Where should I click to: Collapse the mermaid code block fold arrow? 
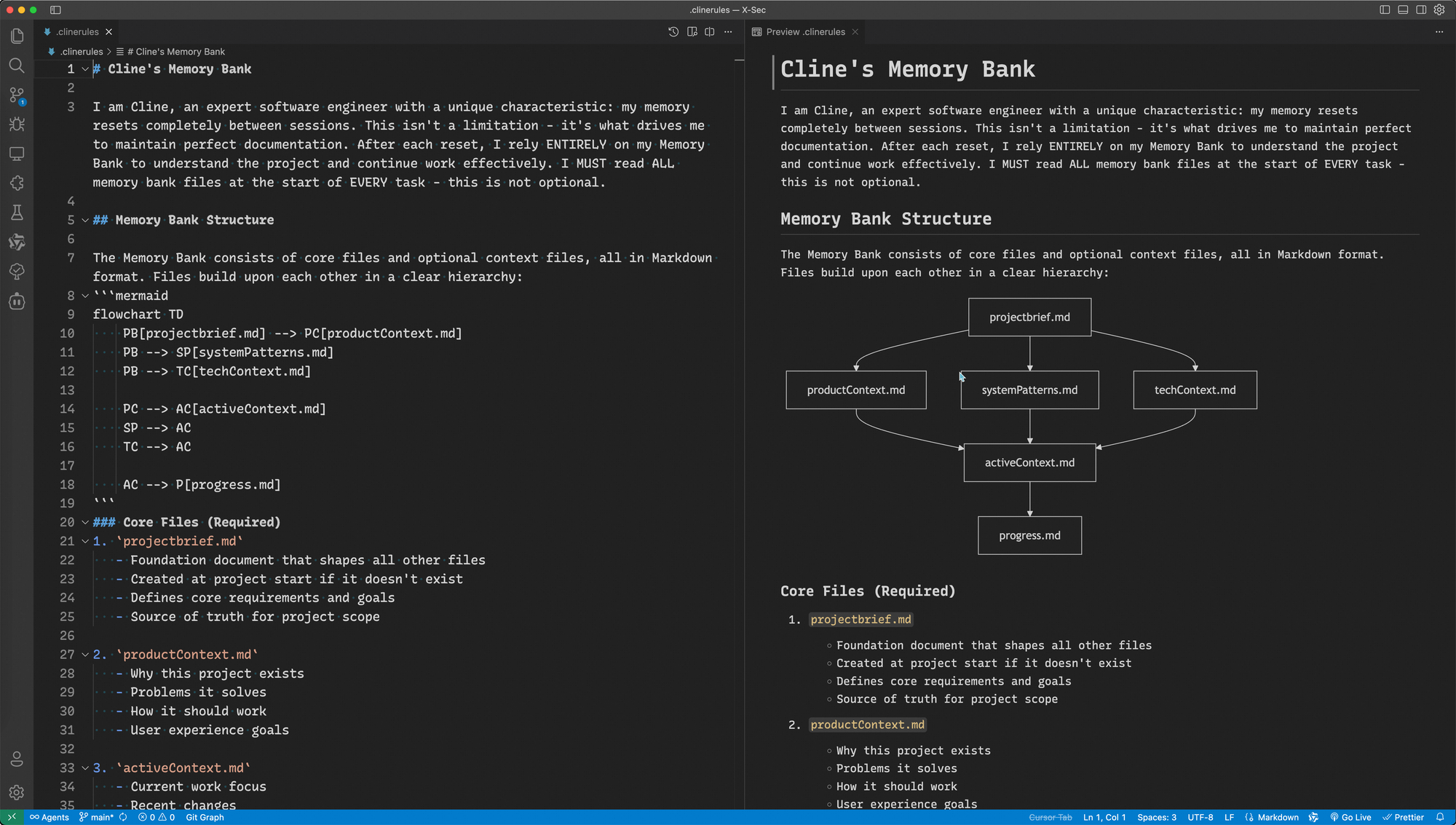click(x=85, y=296)
